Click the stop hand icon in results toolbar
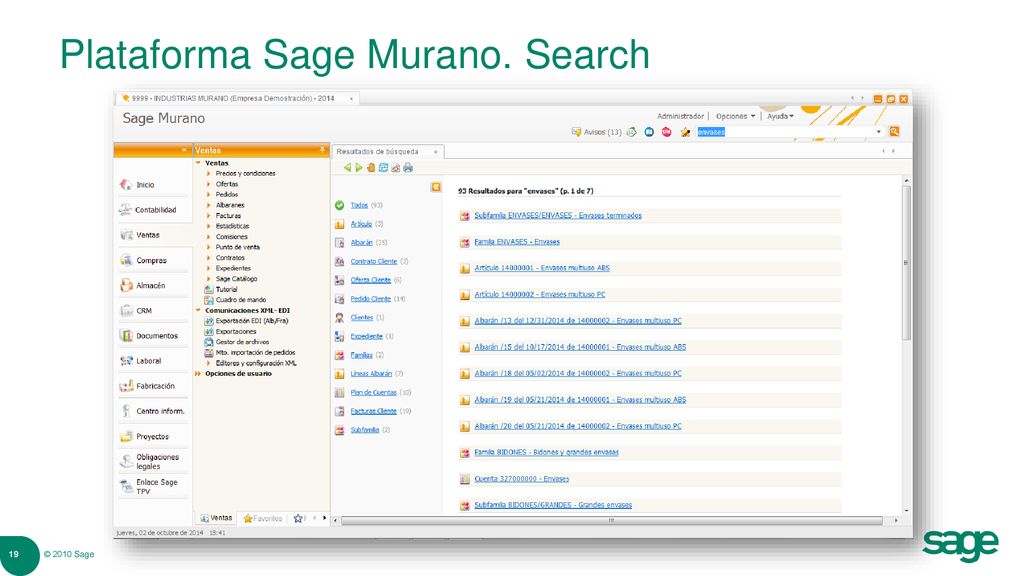The height and width of the screenshot is (576, 1024). coord(371,168)
